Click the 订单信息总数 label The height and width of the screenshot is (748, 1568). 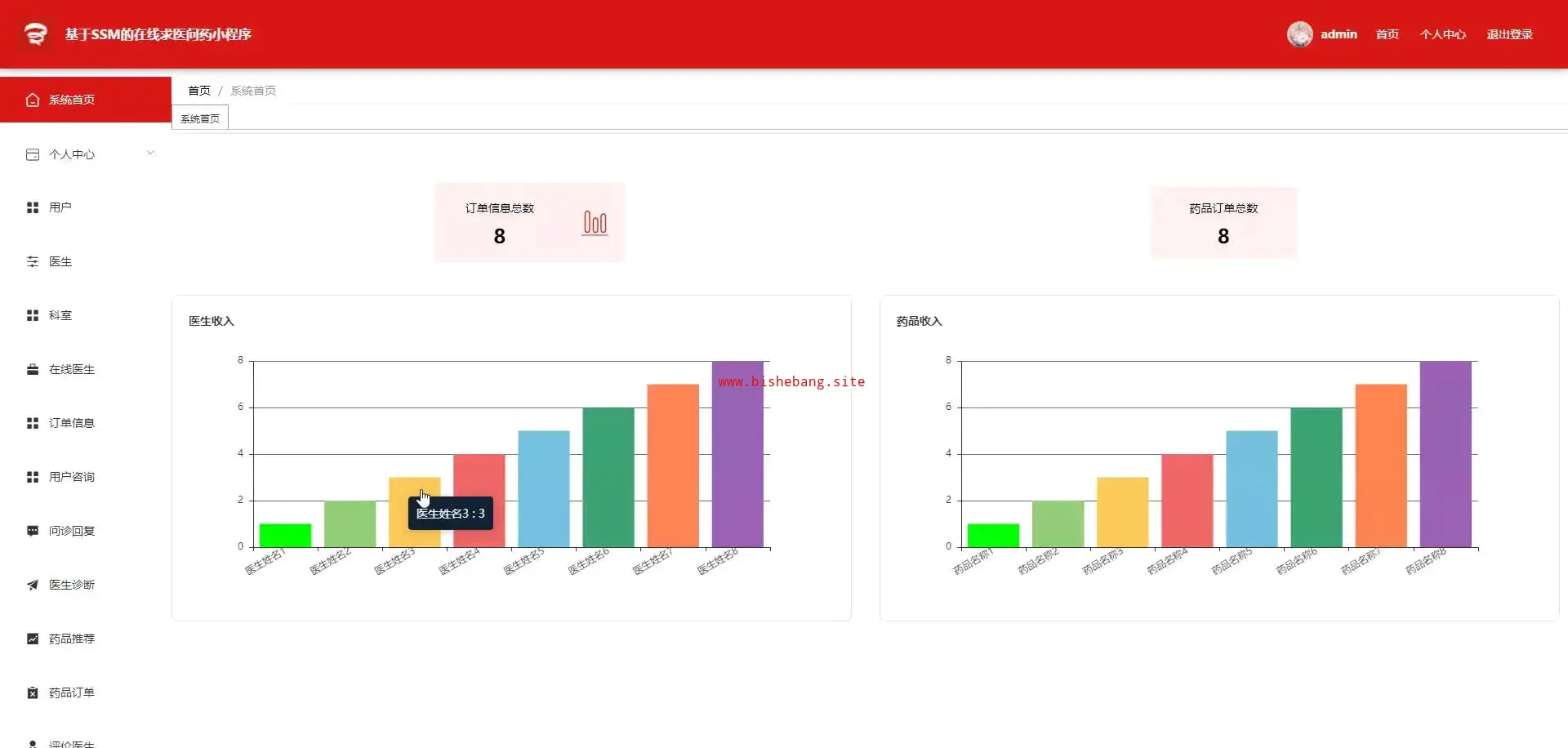500,208
